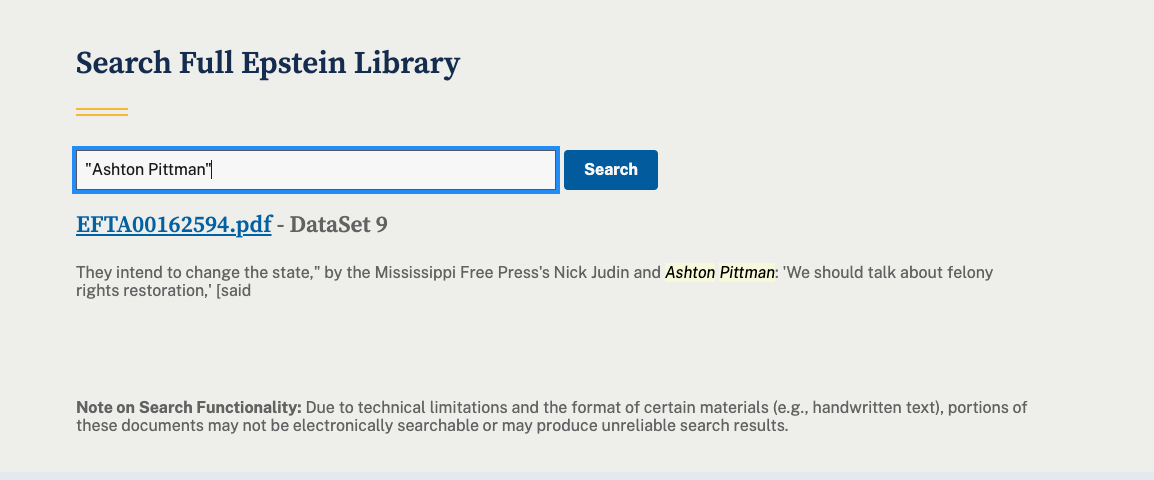This screenshot has height=480, width=1154.
Task: Click "felony" in the result snippet
Action: [x=968, y=272]
